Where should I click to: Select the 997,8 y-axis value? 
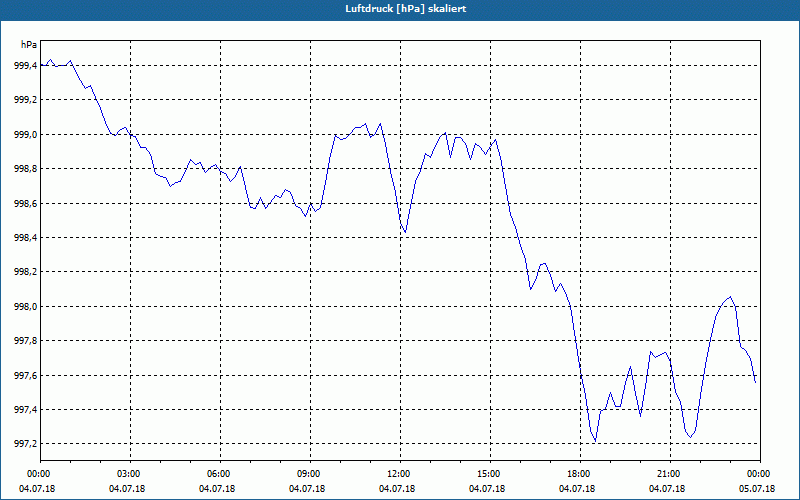point(25,341)
